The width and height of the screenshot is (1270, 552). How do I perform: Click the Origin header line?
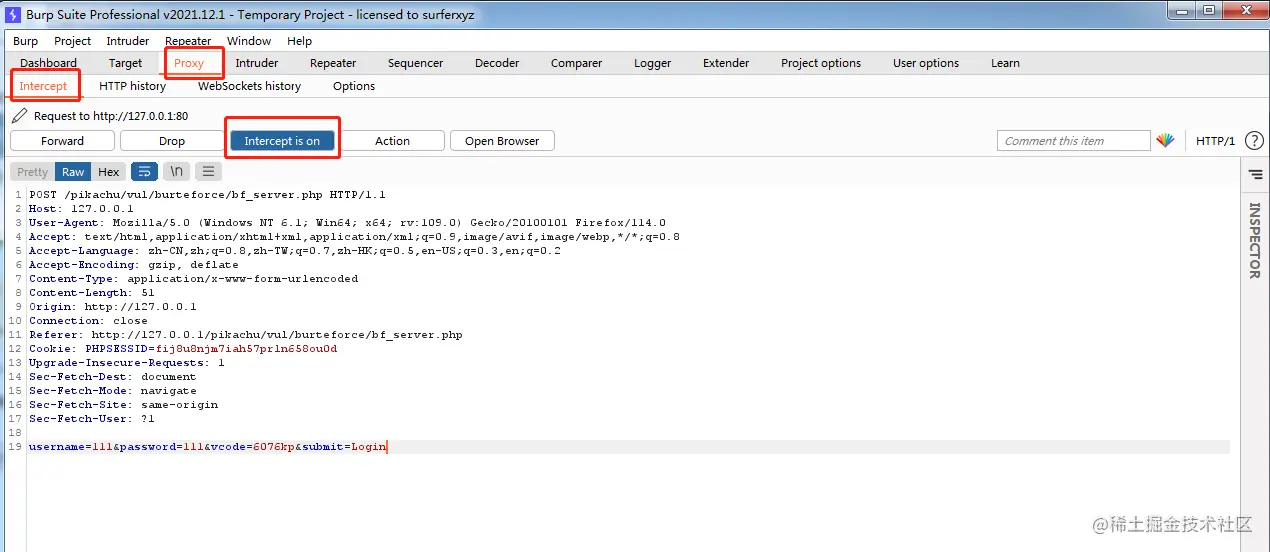click(x=112, y=307)
